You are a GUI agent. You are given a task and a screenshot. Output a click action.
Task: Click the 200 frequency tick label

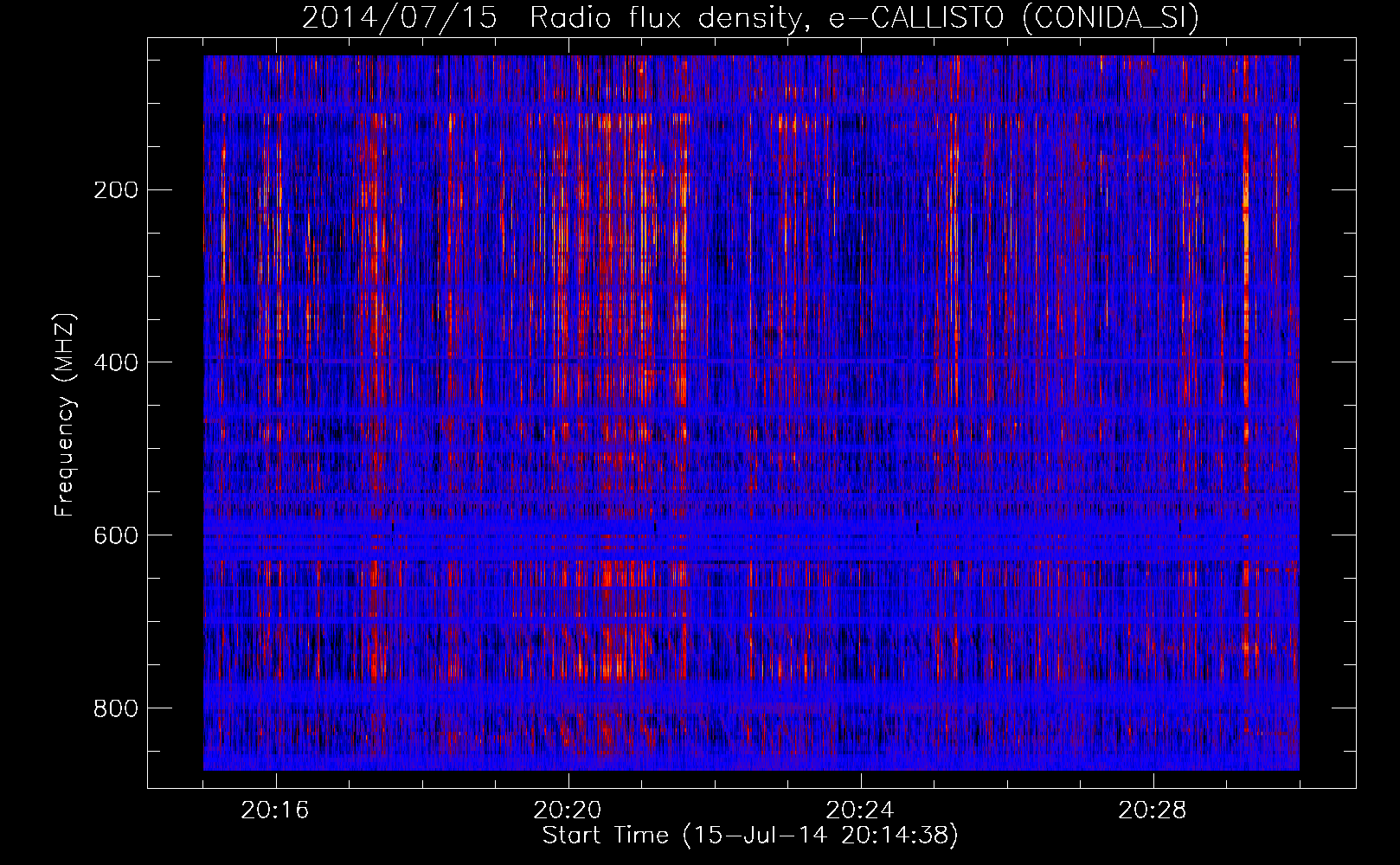[116, 189]
